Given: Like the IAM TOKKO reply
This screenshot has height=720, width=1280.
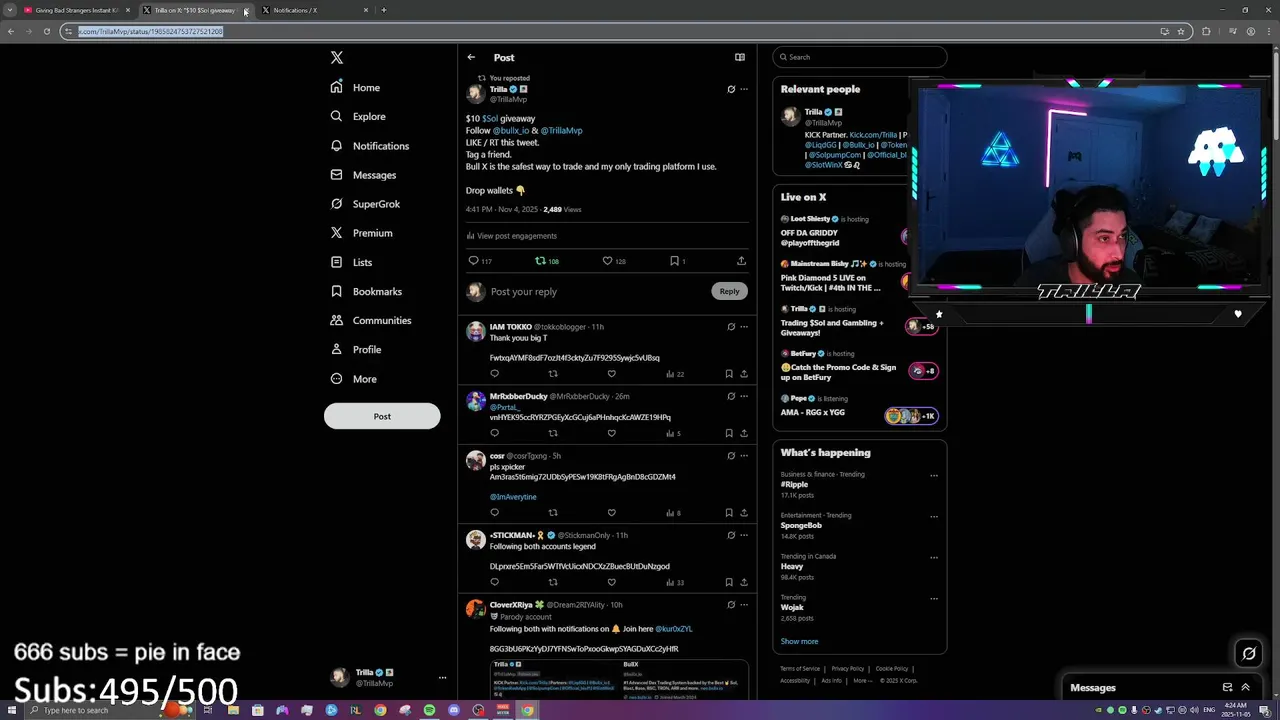Looking at the screenshot, I should [612, 374].
